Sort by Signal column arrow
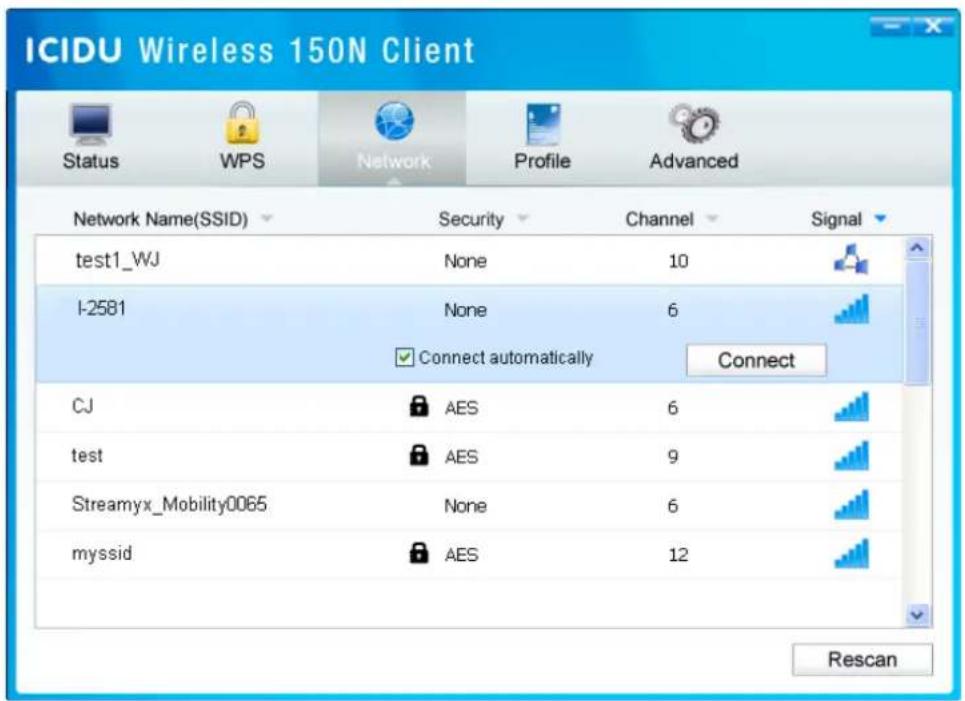The width and height of the screenshot is (965, 701). (880, 218)
